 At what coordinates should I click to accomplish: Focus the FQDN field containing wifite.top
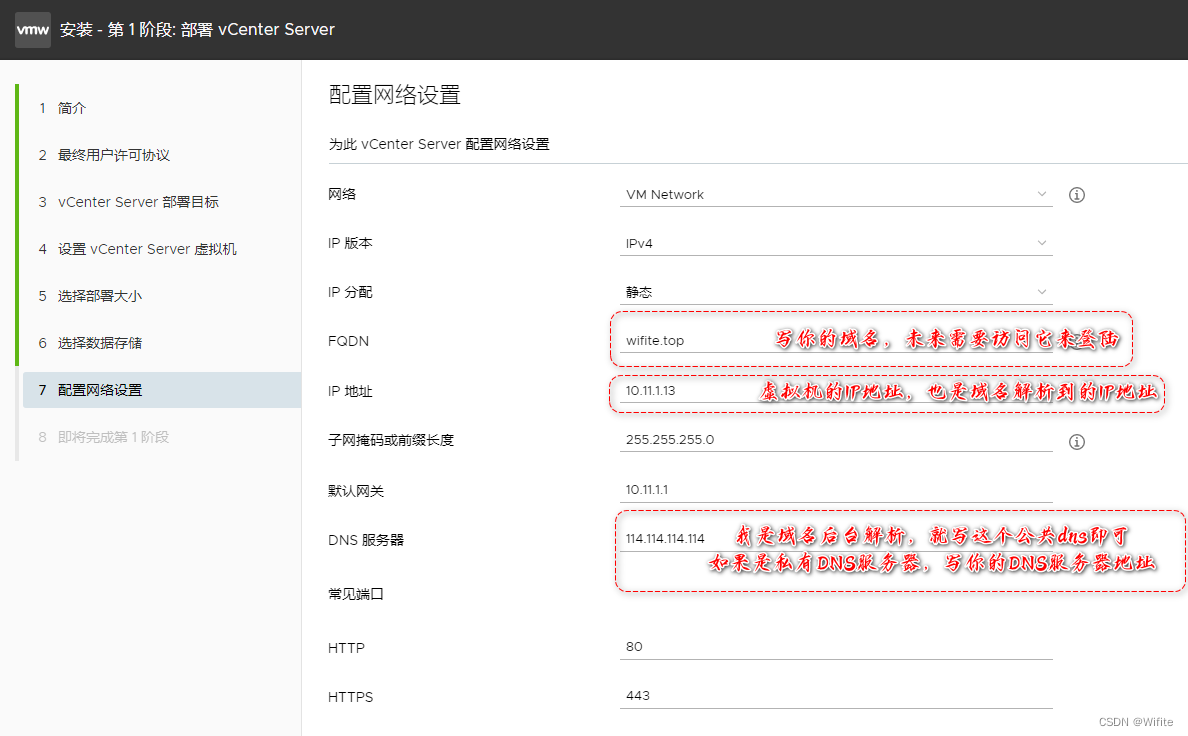tap(836, 340)
